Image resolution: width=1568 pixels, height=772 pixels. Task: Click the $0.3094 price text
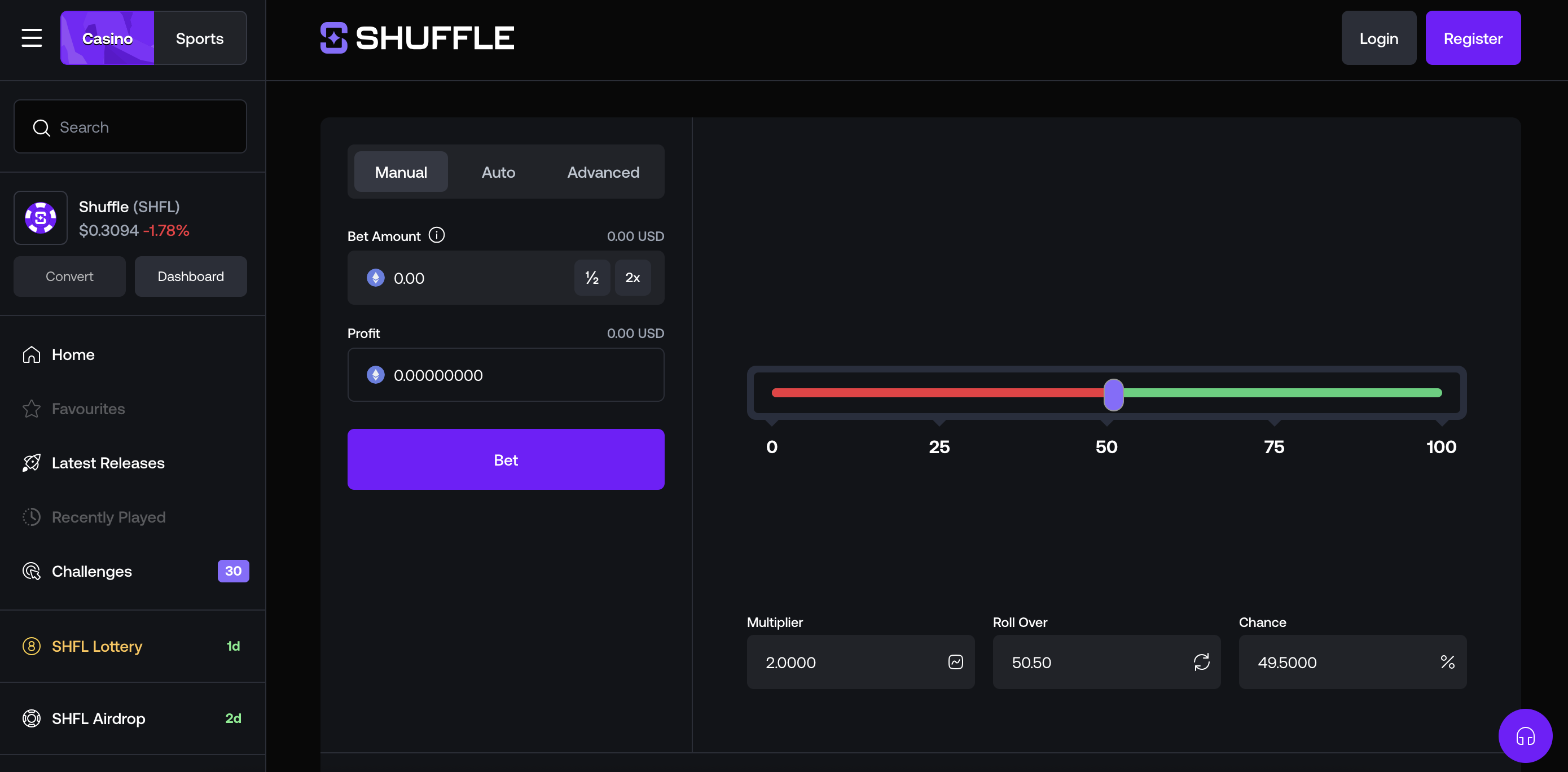pos(109,230)
